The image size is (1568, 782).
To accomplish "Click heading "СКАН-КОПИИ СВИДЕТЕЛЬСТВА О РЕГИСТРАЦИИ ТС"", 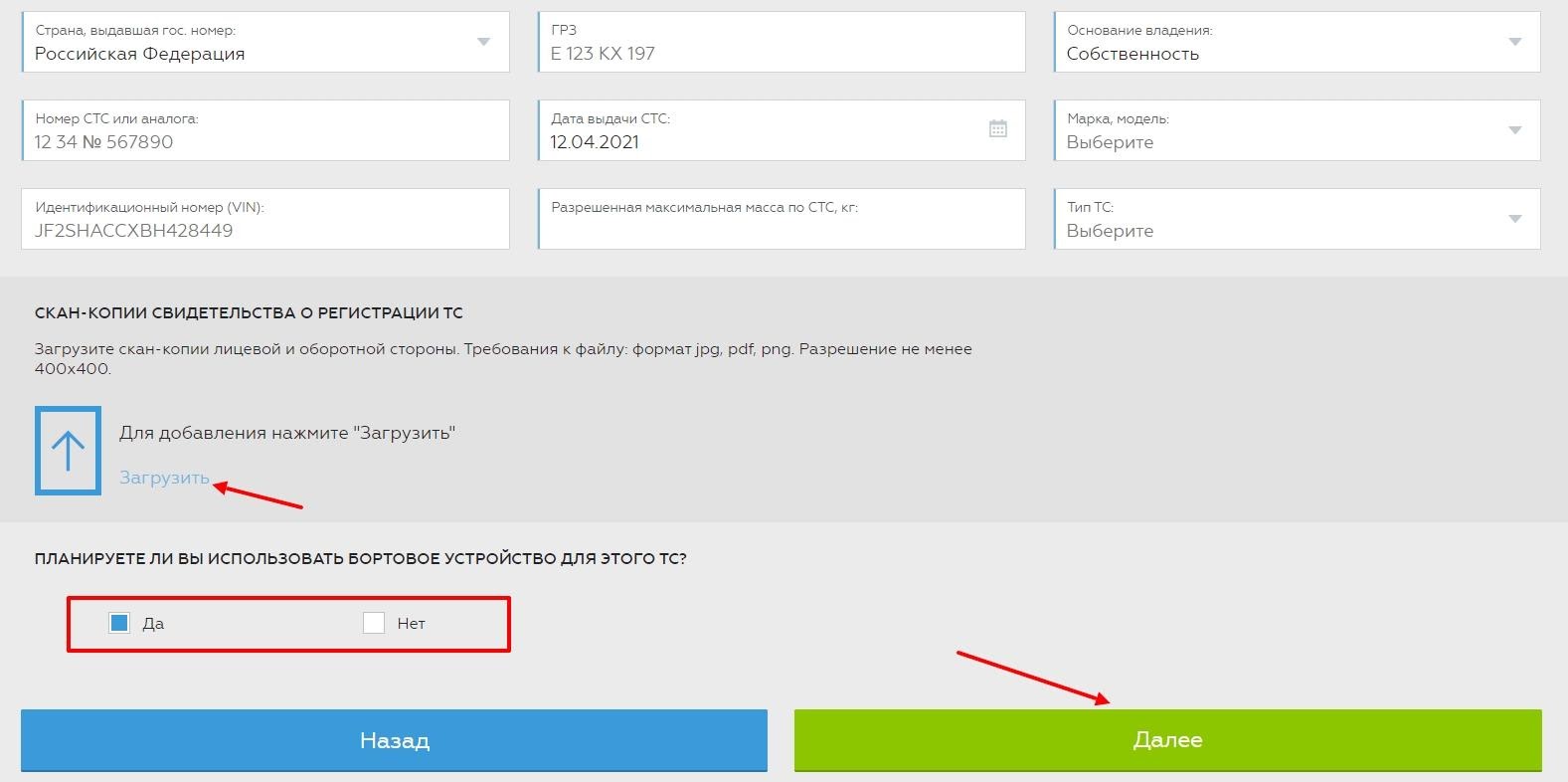I will coord(249,312).
